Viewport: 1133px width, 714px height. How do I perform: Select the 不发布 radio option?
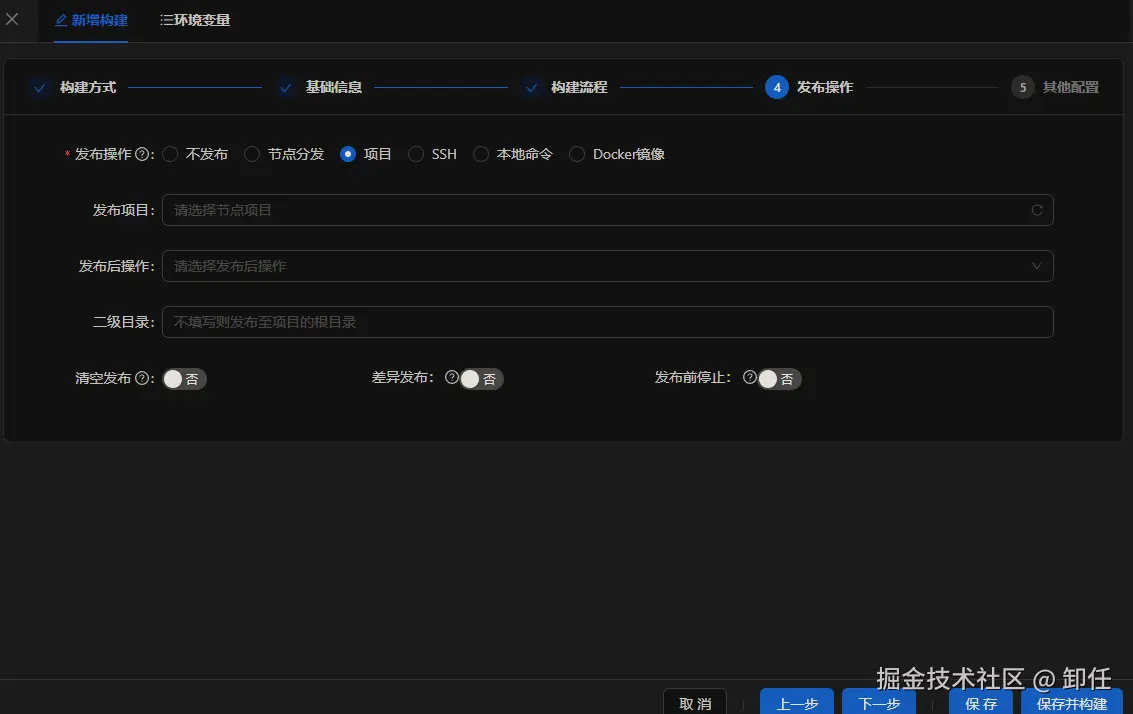[x=195, y=154]
